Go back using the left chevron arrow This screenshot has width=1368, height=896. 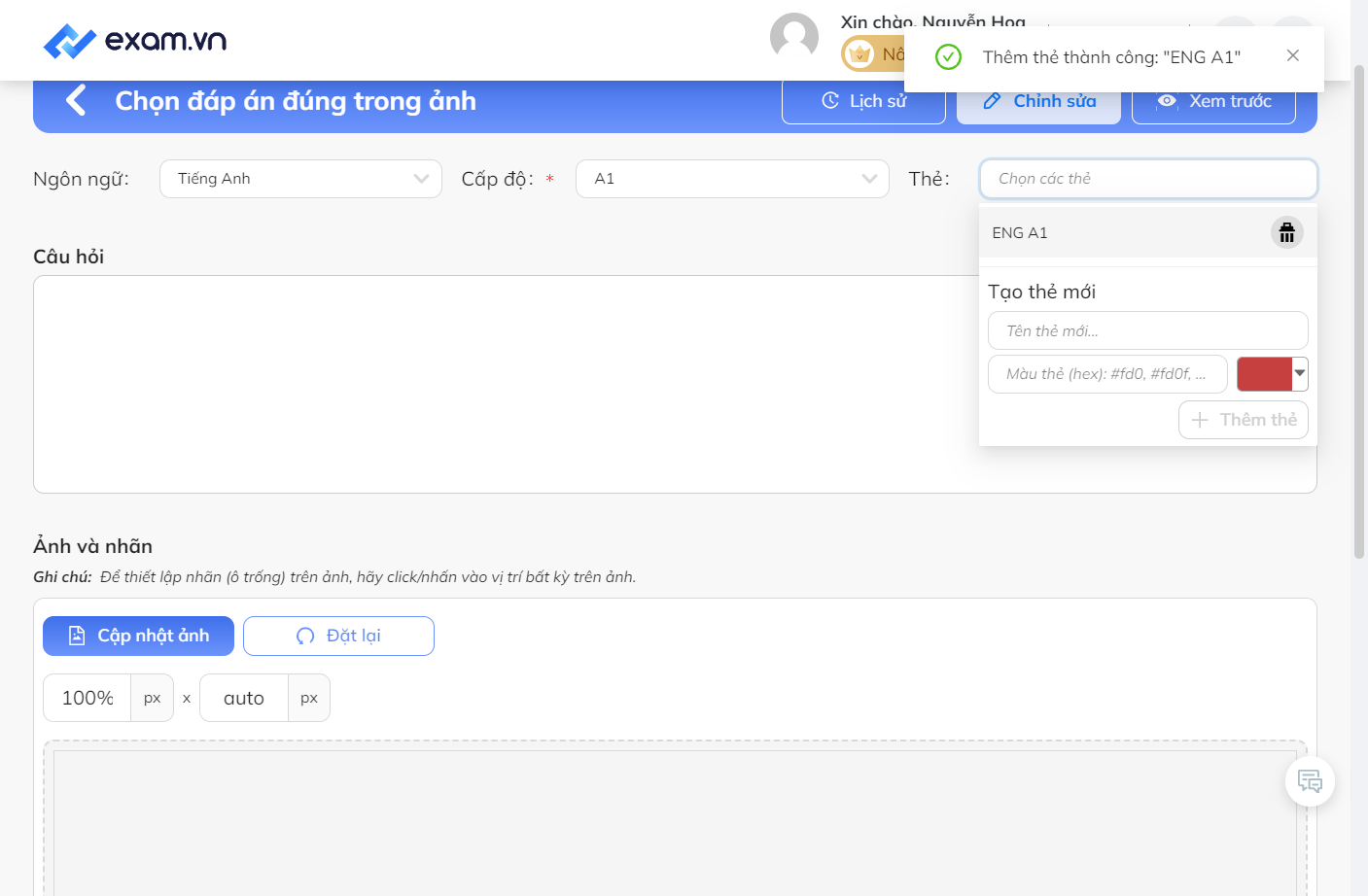click(76, 100)
